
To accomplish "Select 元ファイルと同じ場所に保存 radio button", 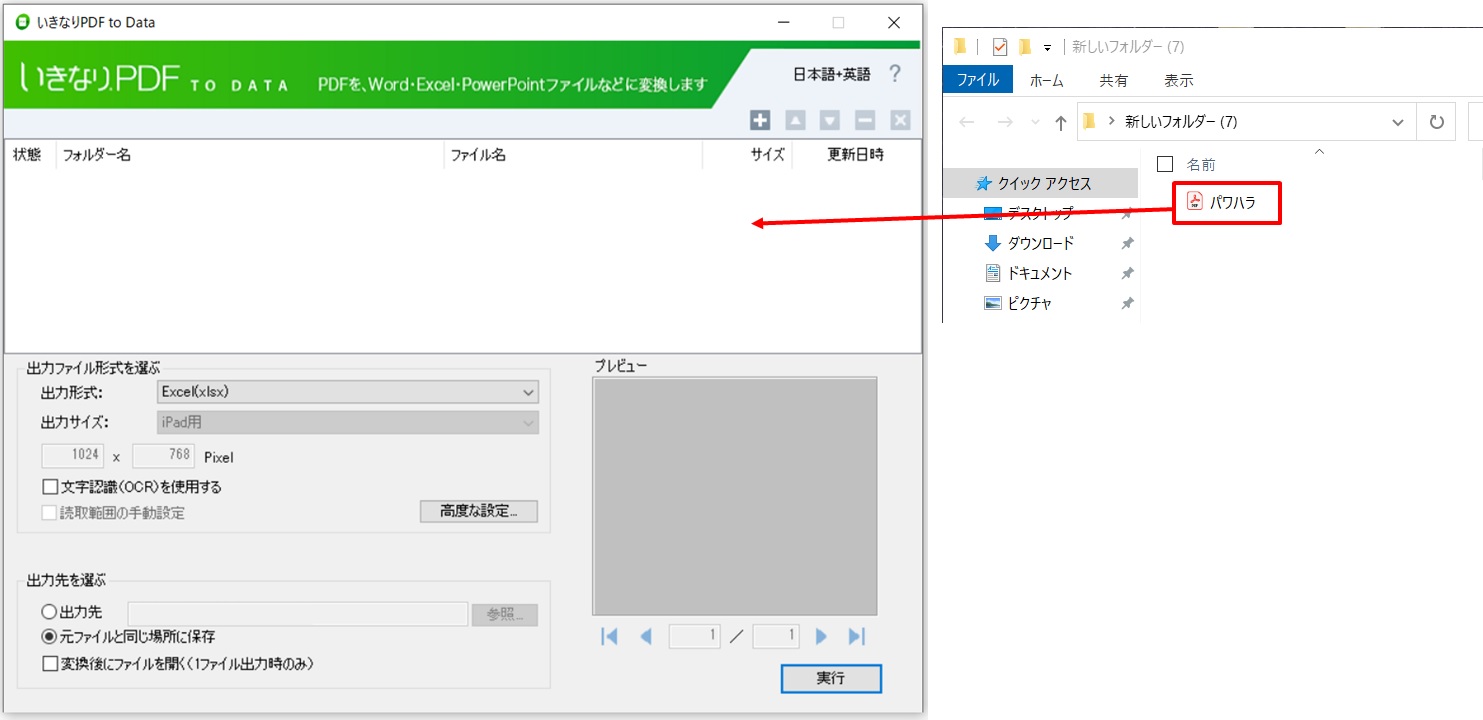I will pos(49,636).
